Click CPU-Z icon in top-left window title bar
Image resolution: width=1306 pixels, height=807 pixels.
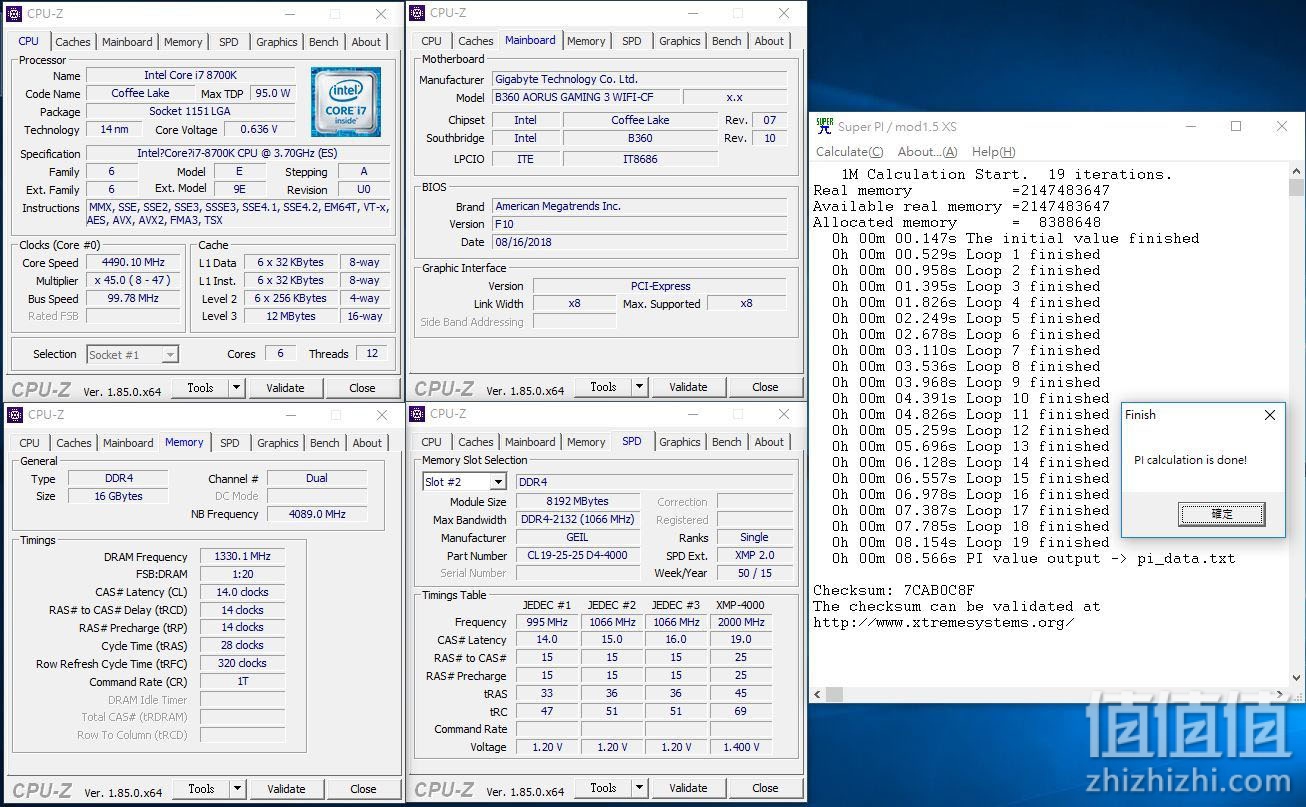click(15, 14)
